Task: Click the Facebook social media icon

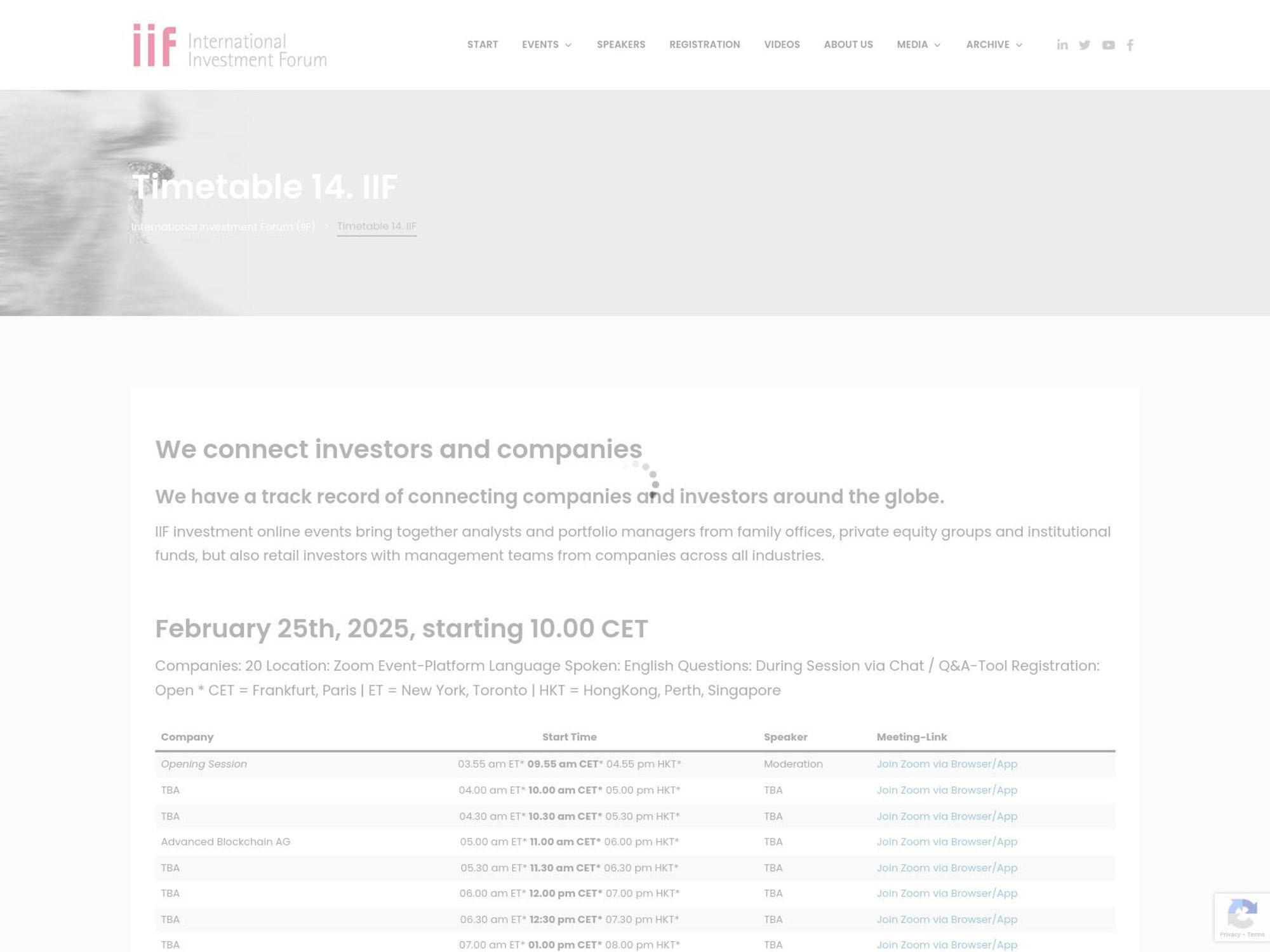Action: click(1130, 44)
